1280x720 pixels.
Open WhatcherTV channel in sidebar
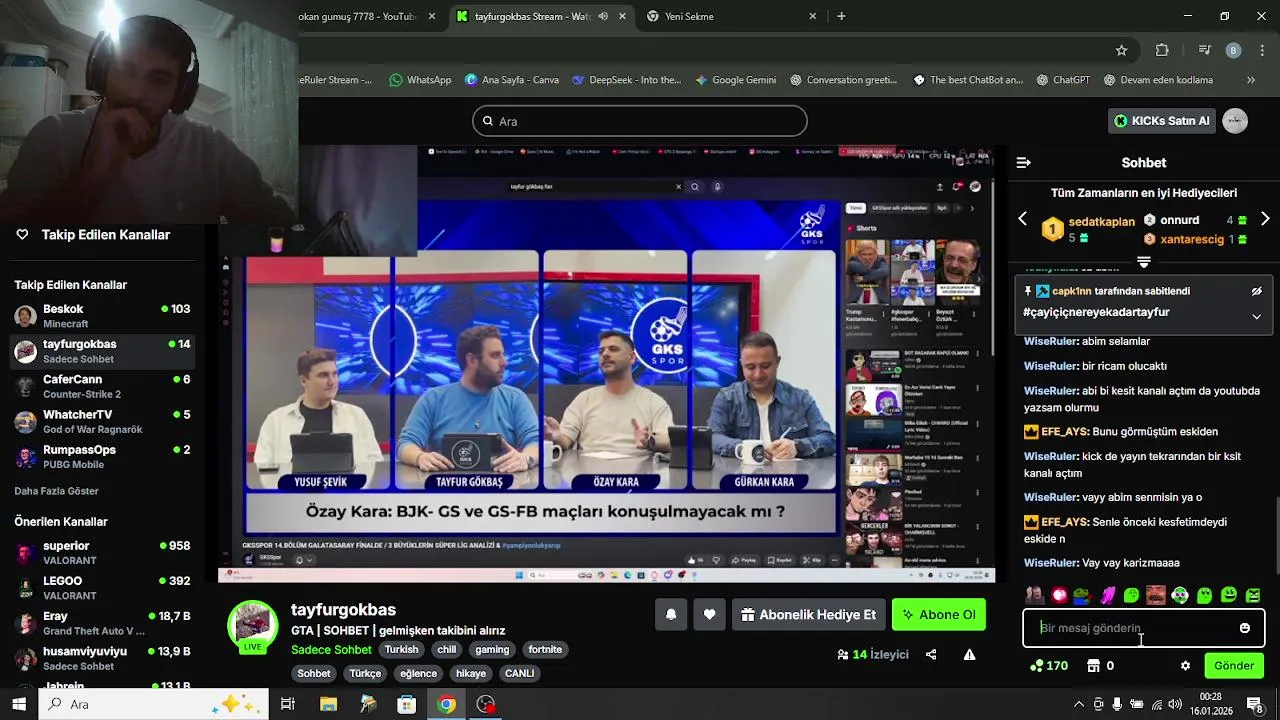[x=102, y=421]
